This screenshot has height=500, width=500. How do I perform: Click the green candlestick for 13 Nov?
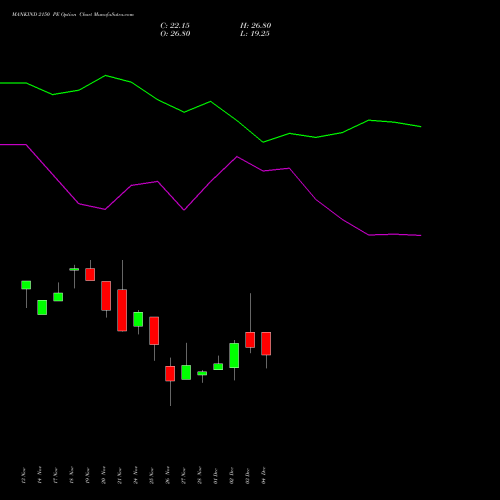tap(26, 285)
